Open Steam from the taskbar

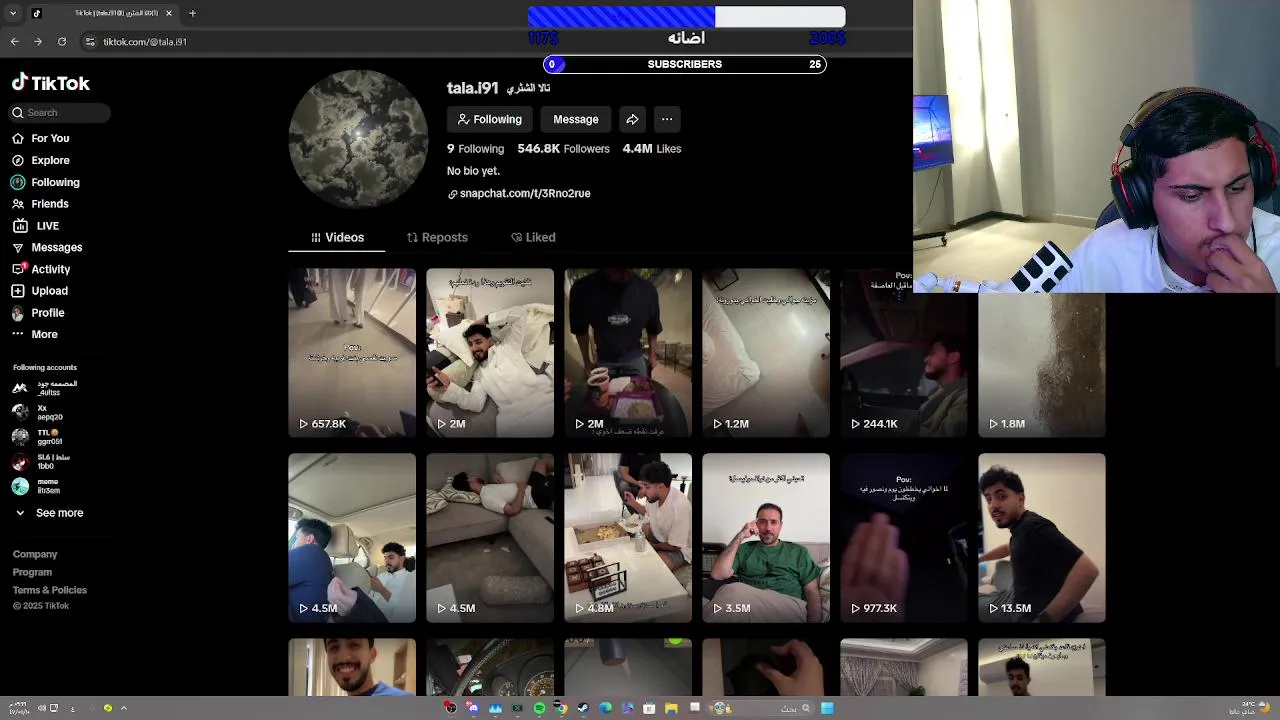click(583, 708)
